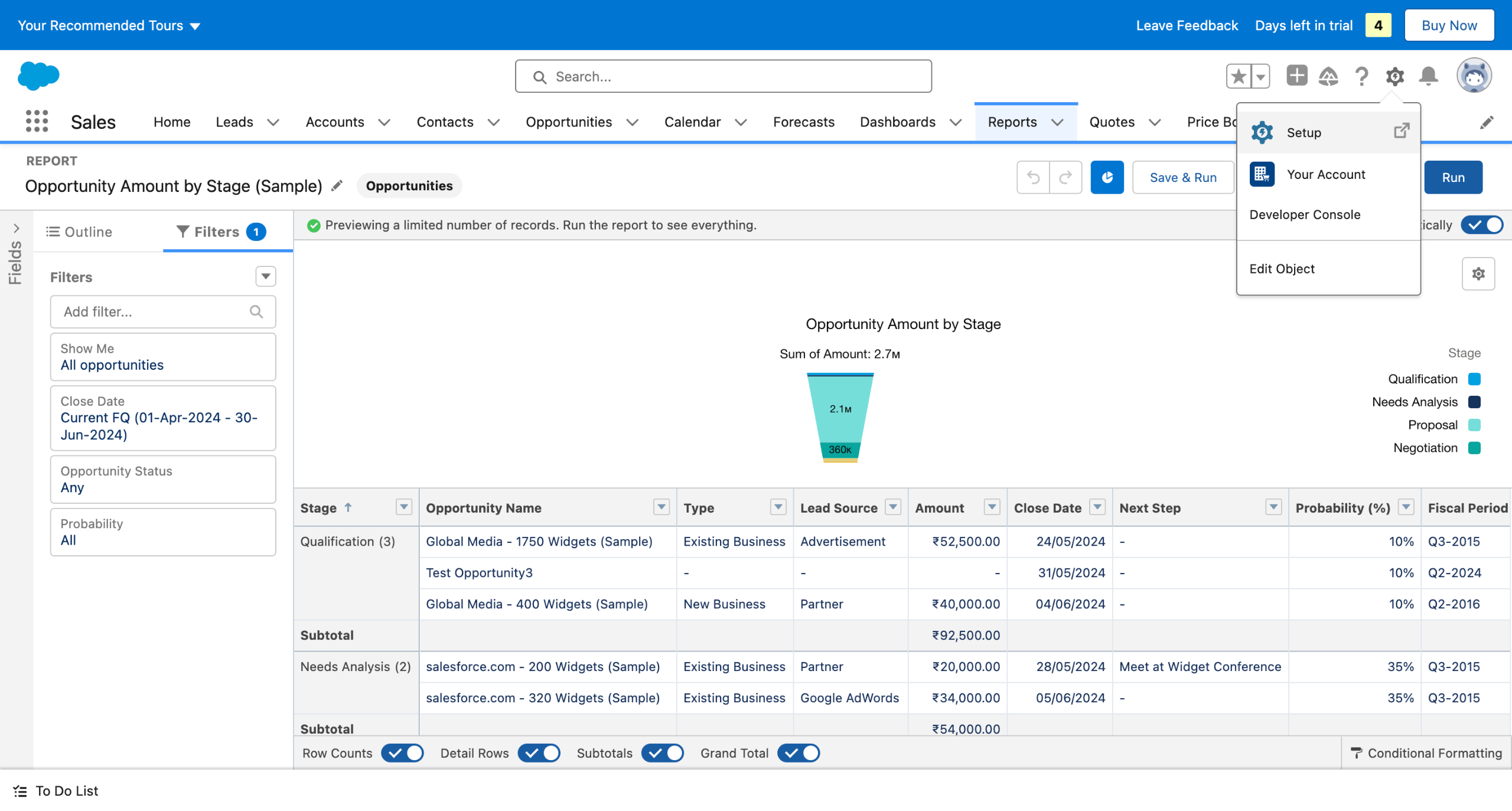
Task: Click the blue Run button
Action: coord(1453,177)
